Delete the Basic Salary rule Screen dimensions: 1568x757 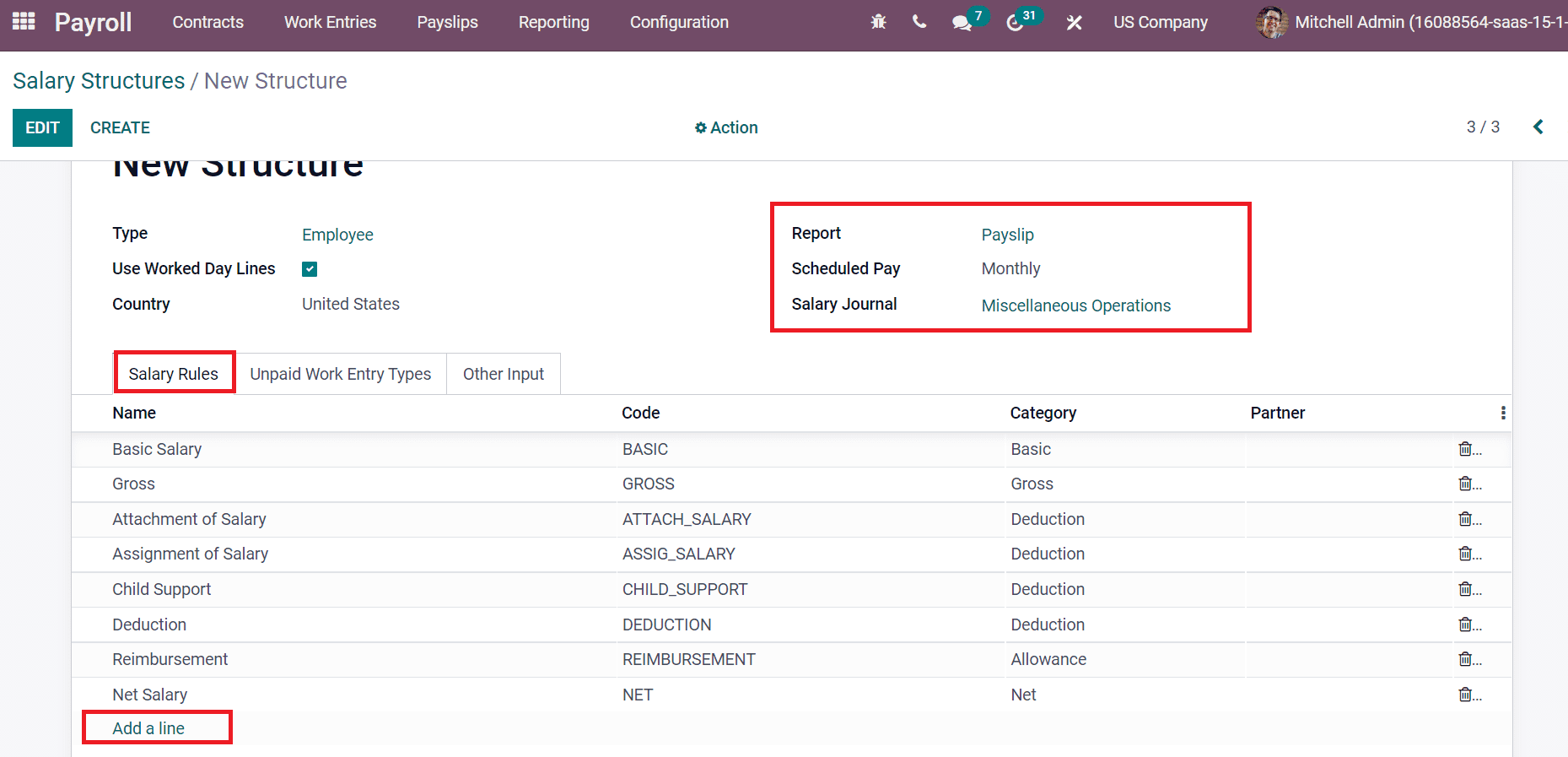coord(1466,449)
